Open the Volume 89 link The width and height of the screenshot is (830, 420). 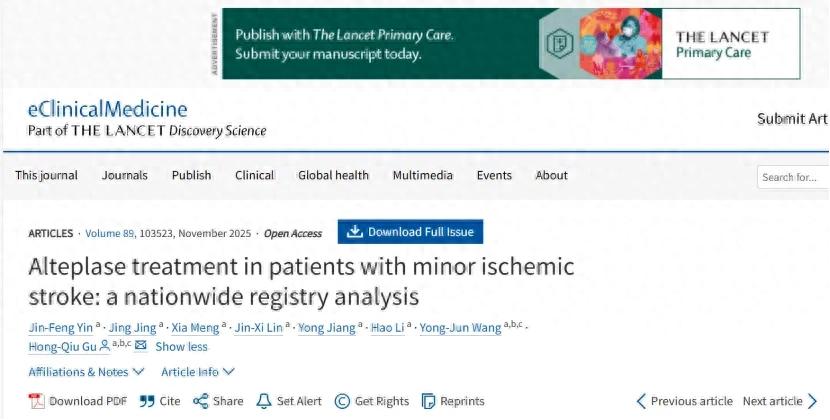click(109, 233)
